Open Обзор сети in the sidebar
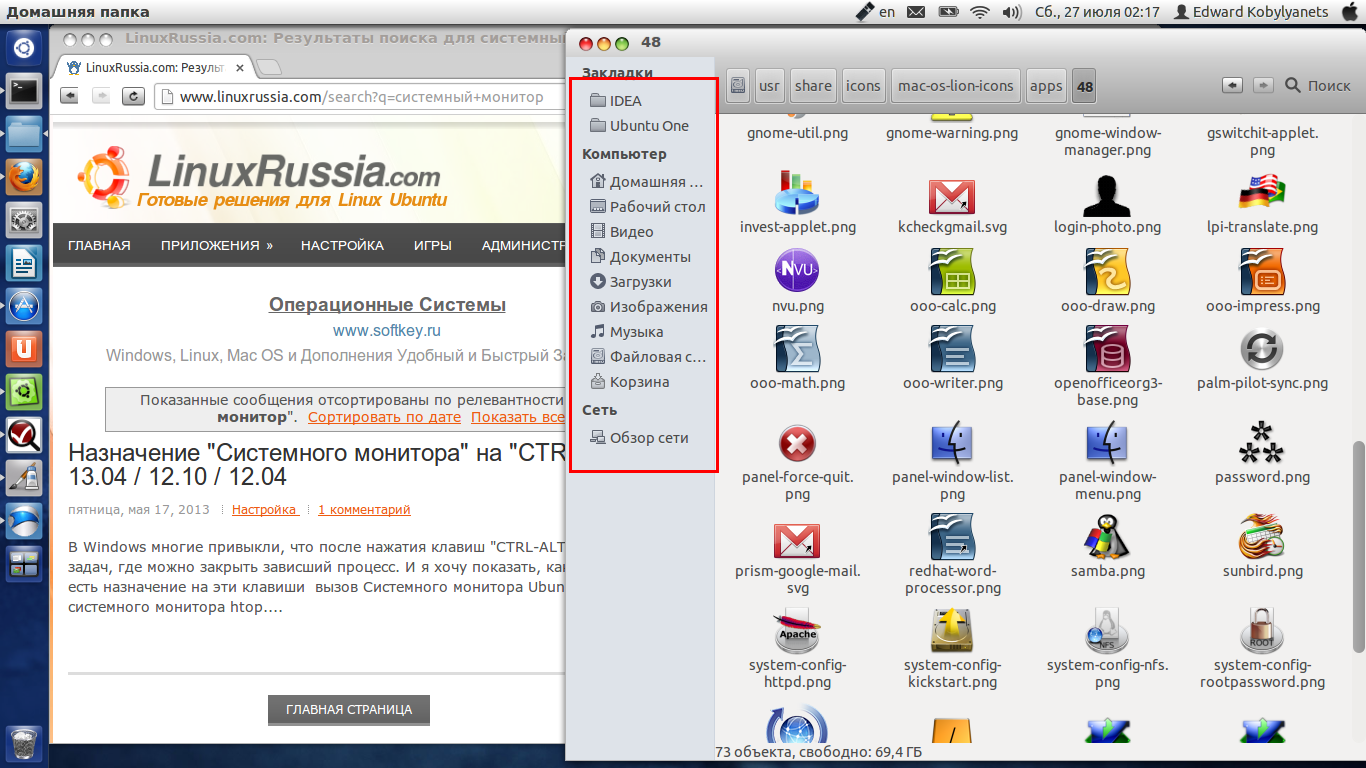 [638, 438]
